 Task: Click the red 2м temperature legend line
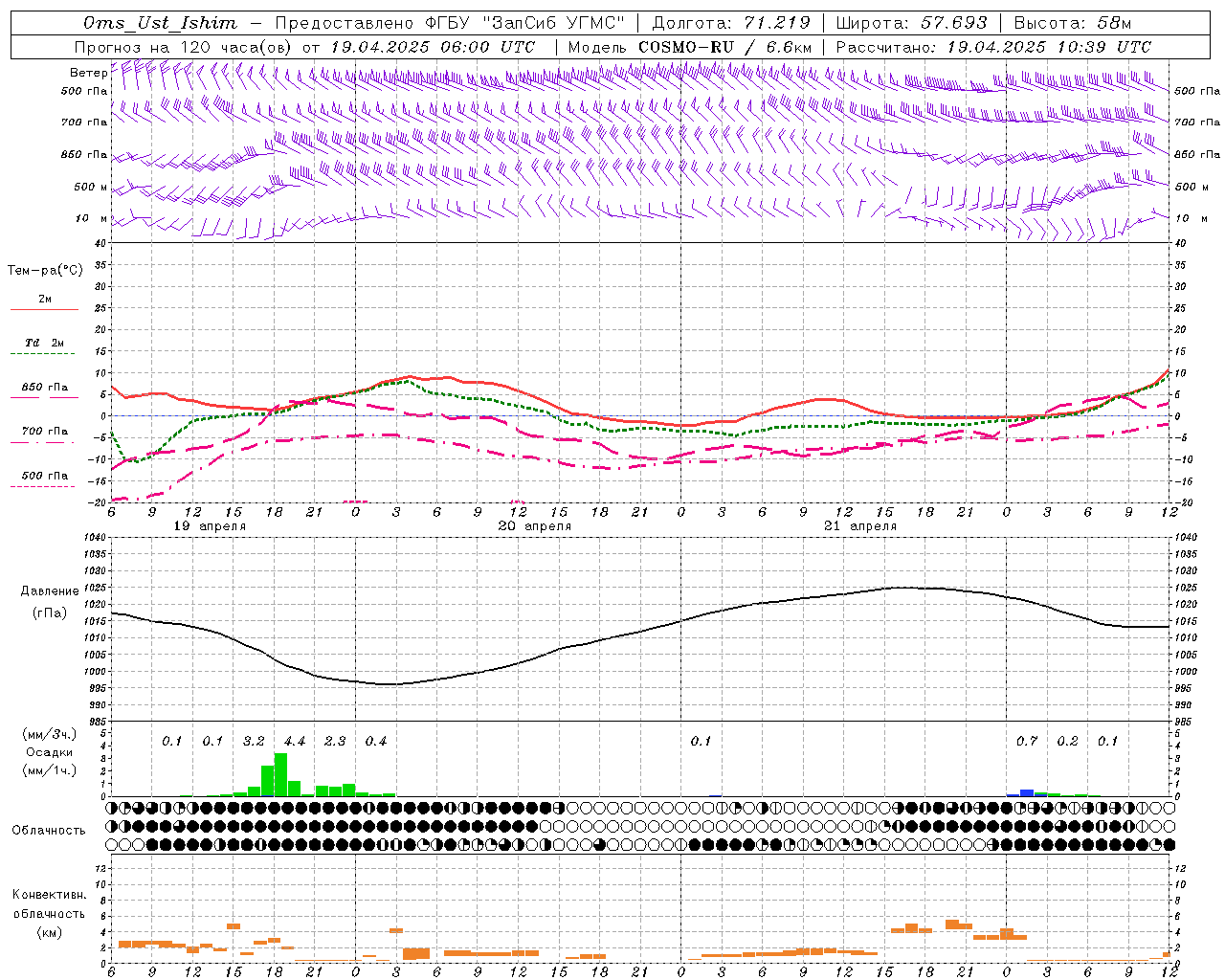tap(44, 310)
